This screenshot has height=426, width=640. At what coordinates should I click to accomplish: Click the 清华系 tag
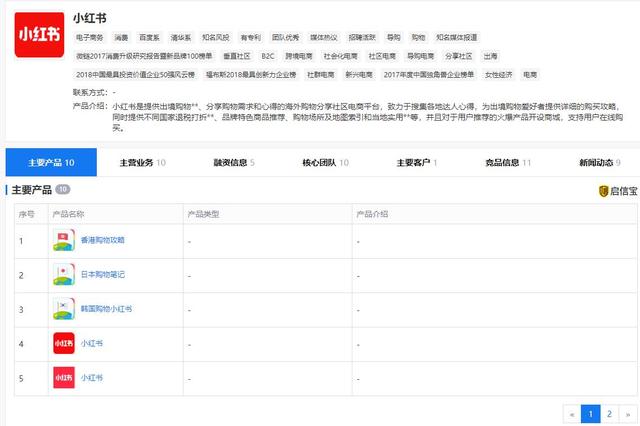point(180,38)
